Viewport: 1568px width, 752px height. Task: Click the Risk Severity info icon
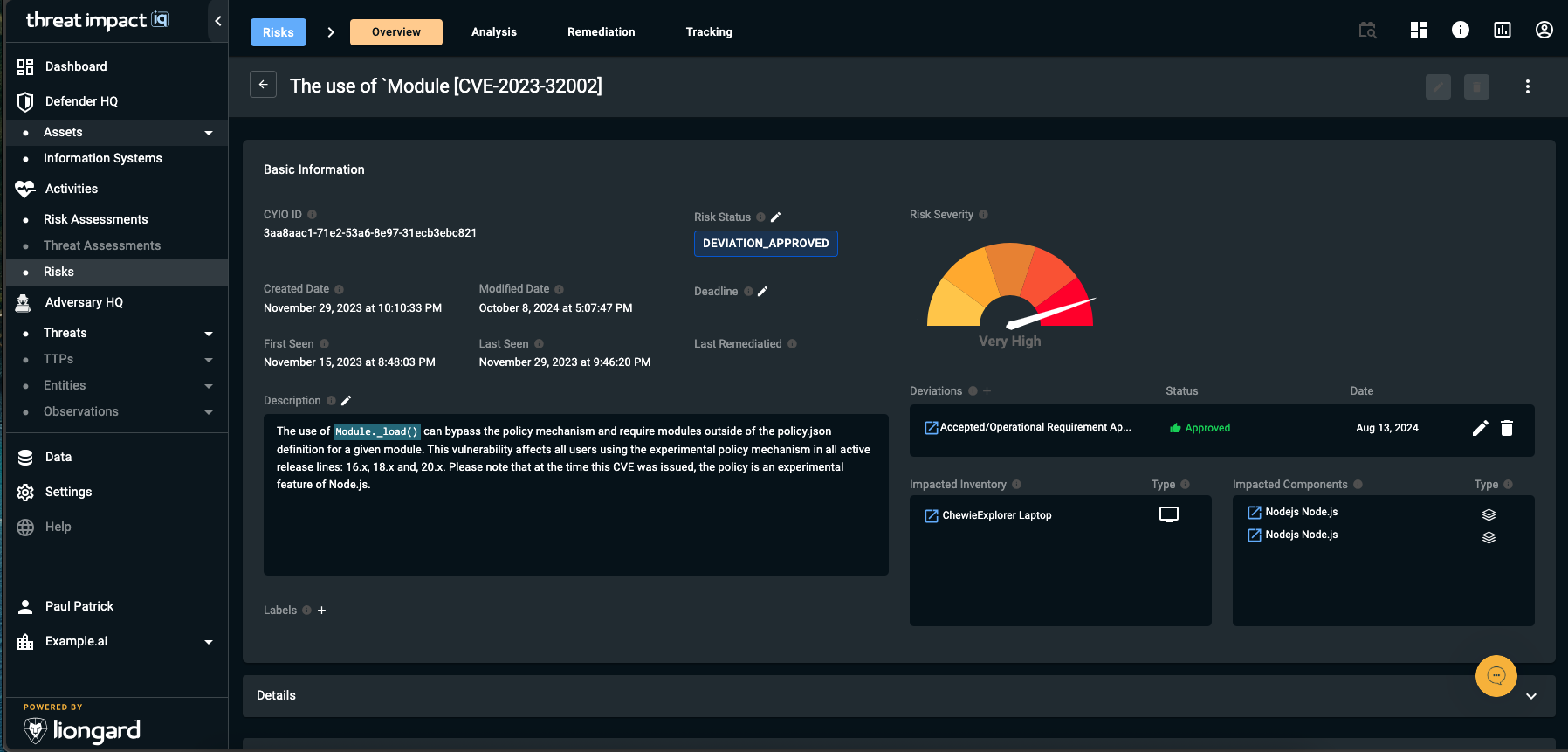(x=983, y=215)
